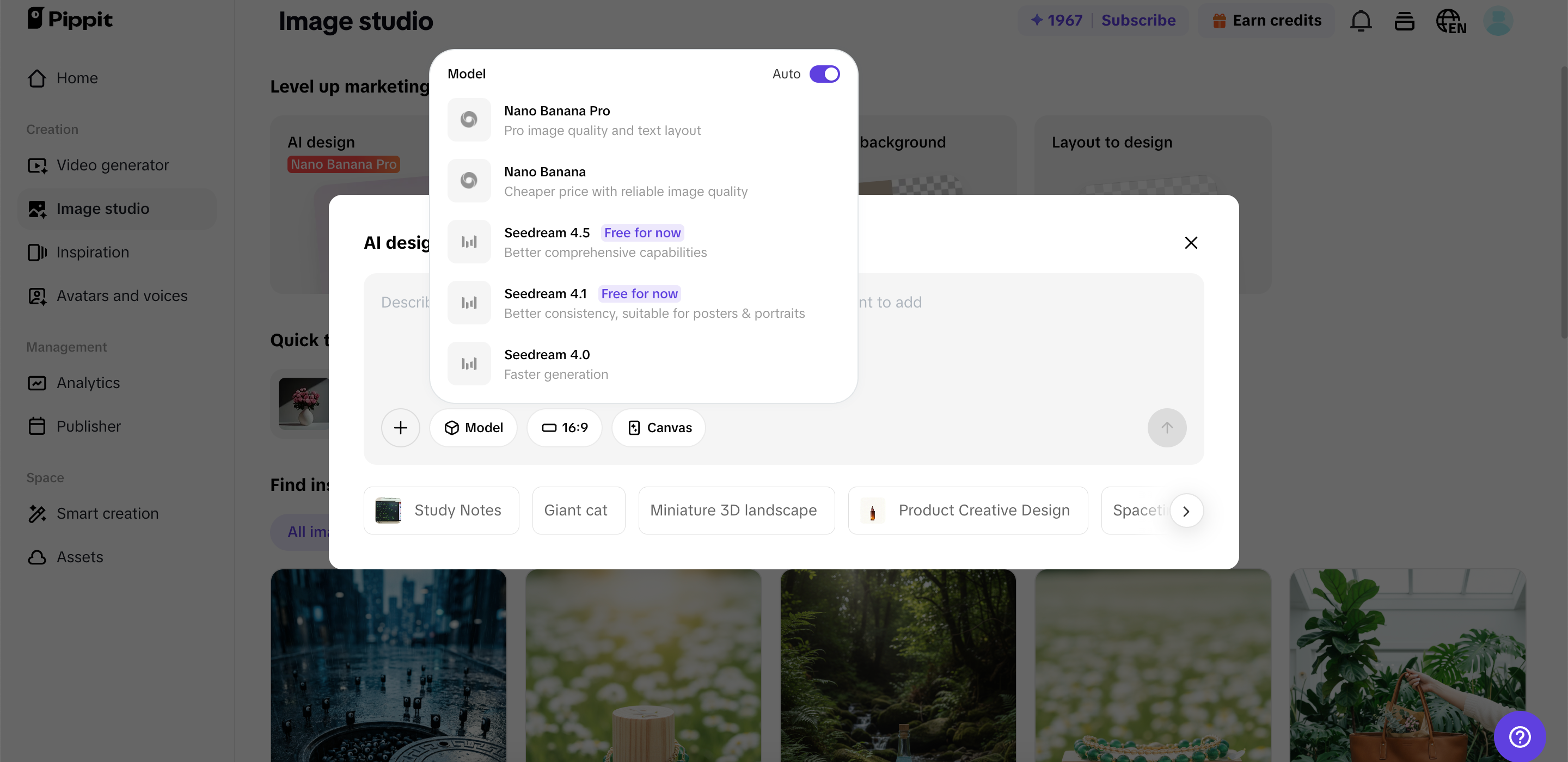Viewport: 1568px width, 762px height.
Task: Change interface language via EN globe icon
Action: point(1451,21)
